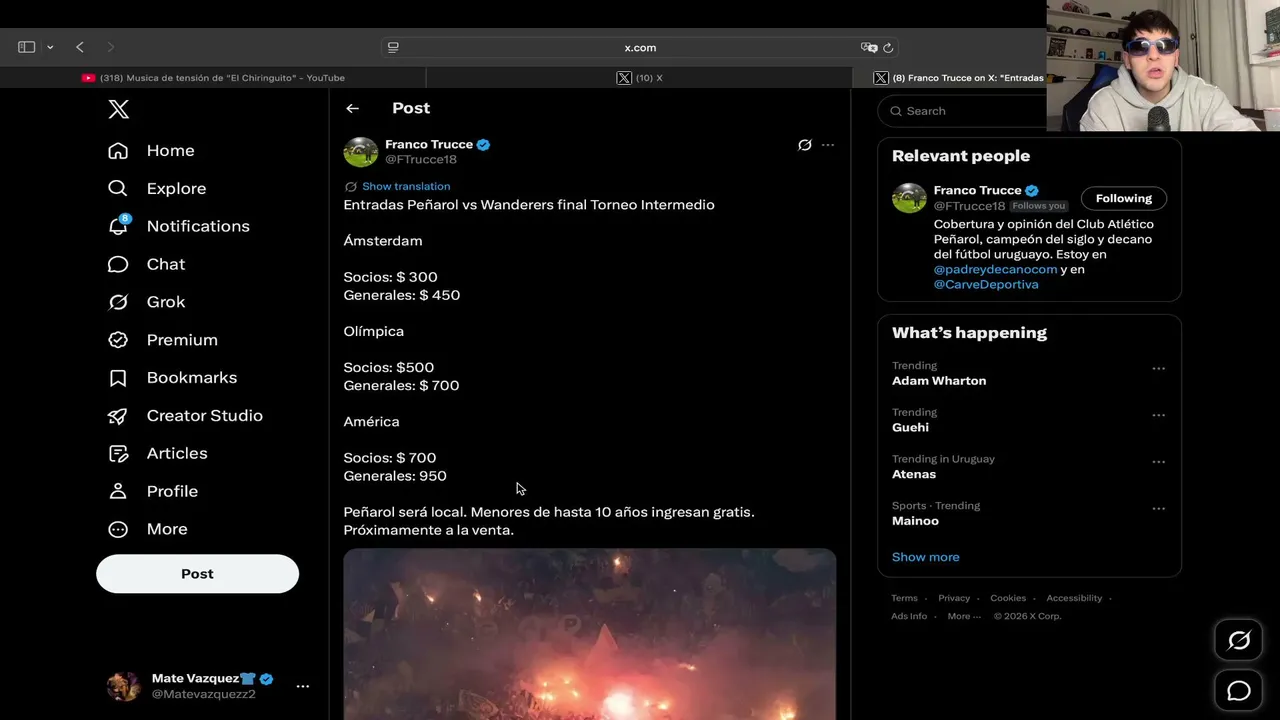
Task: Click the x.com address bar
Action: click(640, 47)
